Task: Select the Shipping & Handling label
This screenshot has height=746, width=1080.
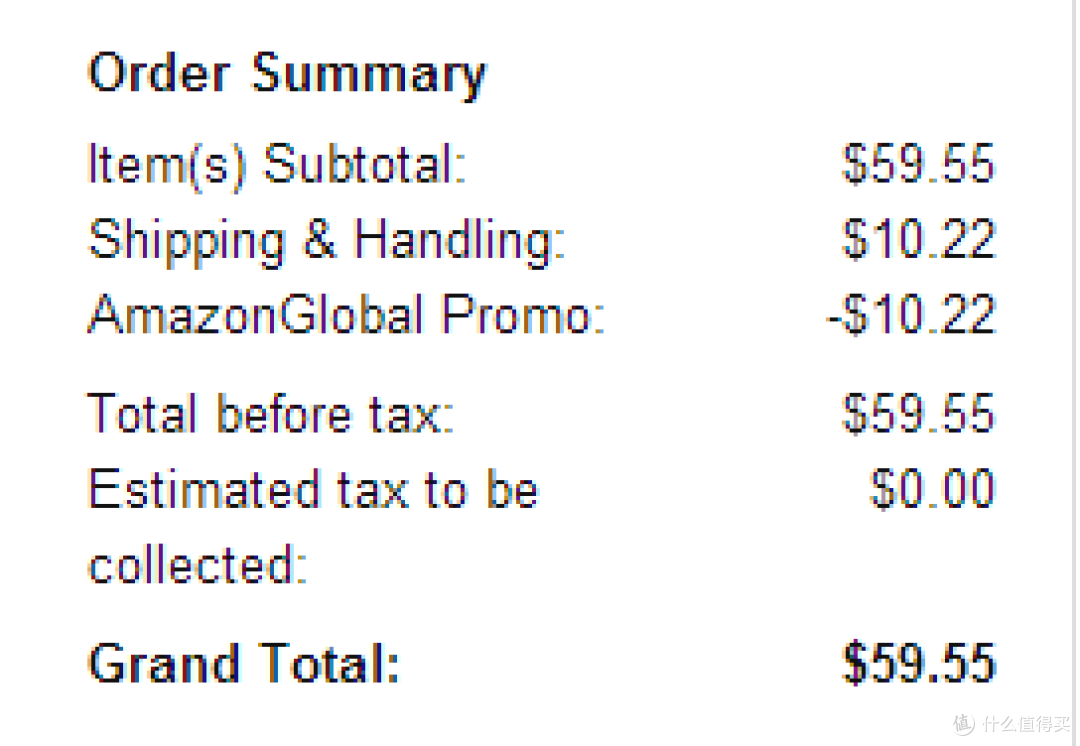Action: coord(327,241)
